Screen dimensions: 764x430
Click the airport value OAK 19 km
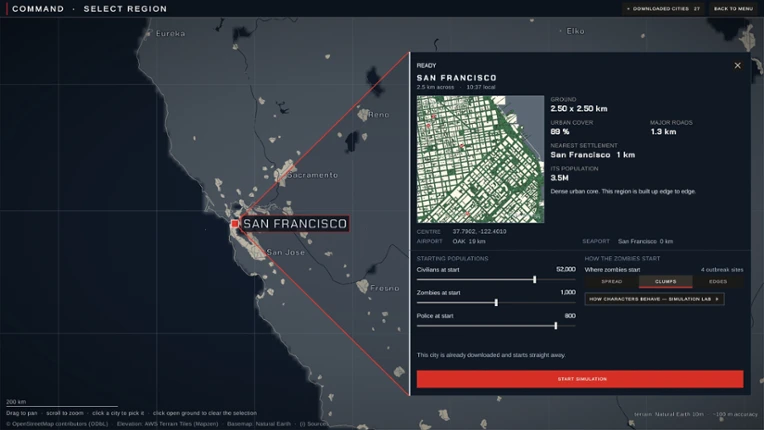[x=469, y=241]
